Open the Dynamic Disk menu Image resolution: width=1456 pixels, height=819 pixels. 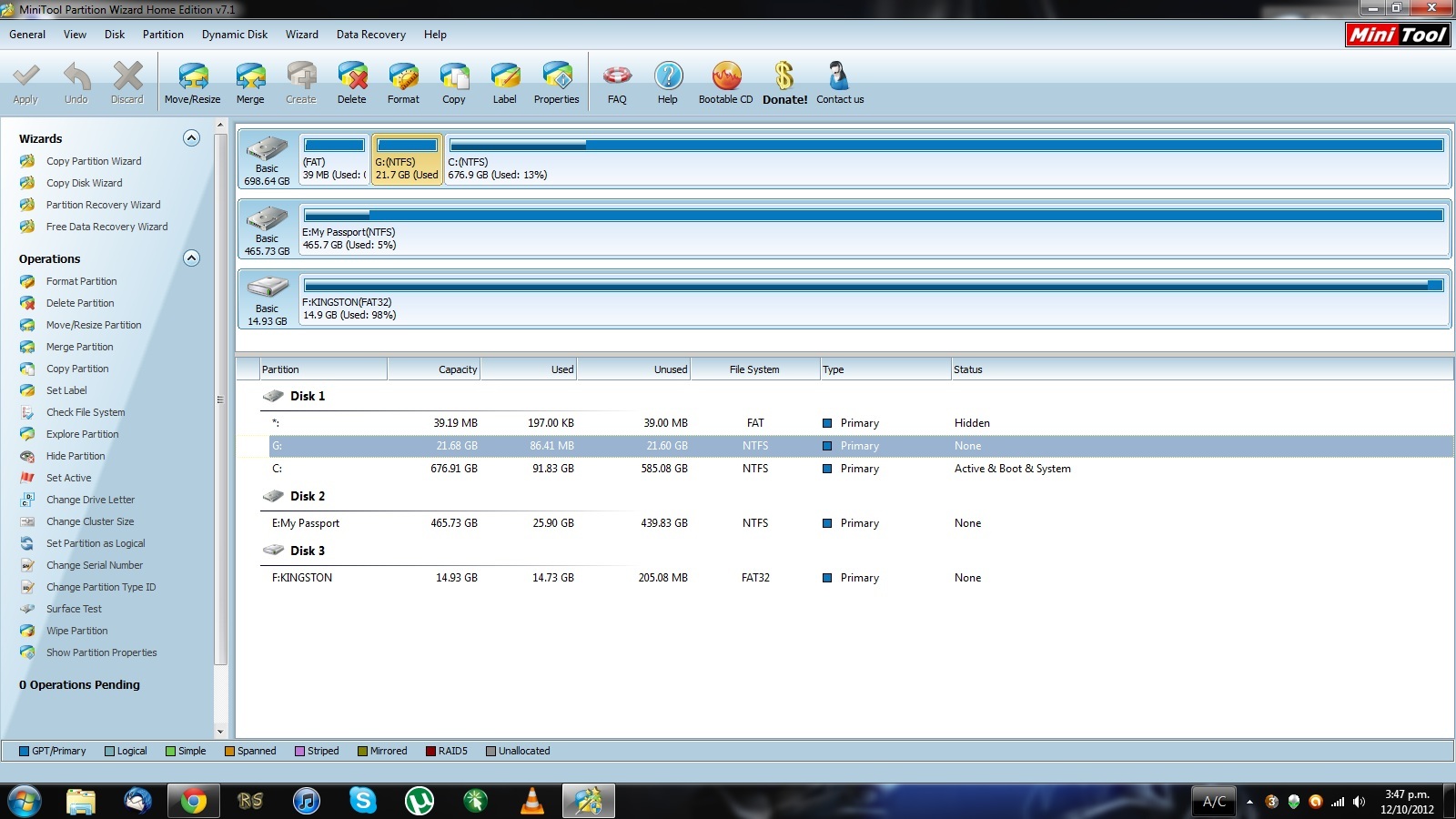tap(235, 35)
